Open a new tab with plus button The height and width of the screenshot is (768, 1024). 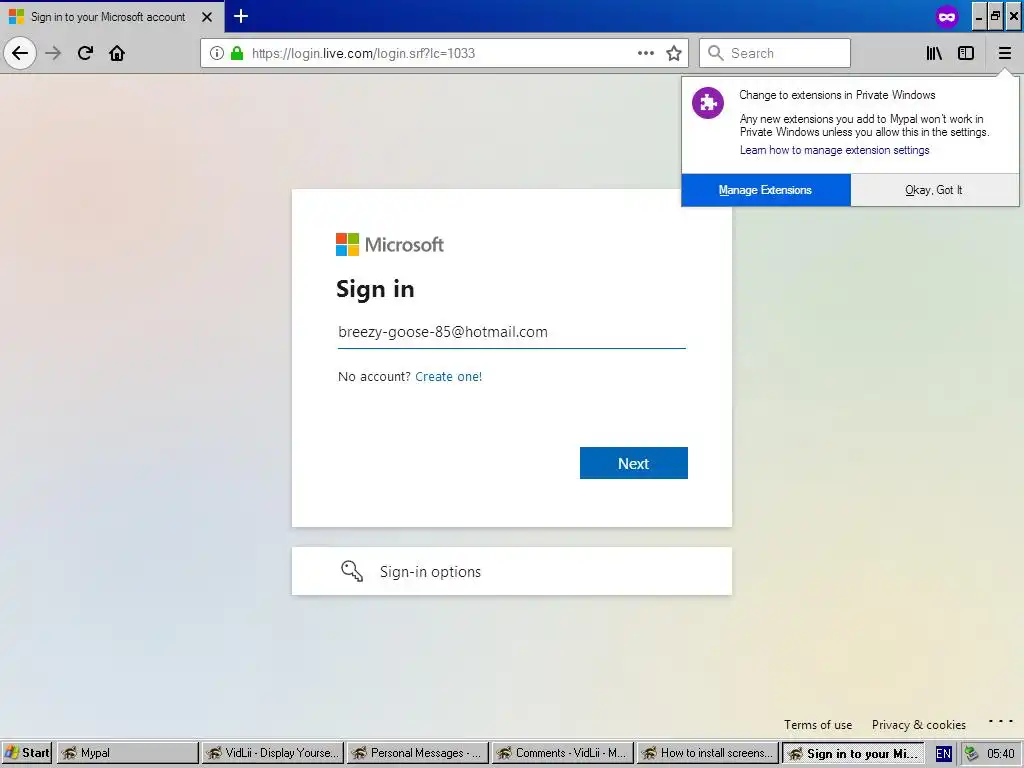(x=241, y=16)
